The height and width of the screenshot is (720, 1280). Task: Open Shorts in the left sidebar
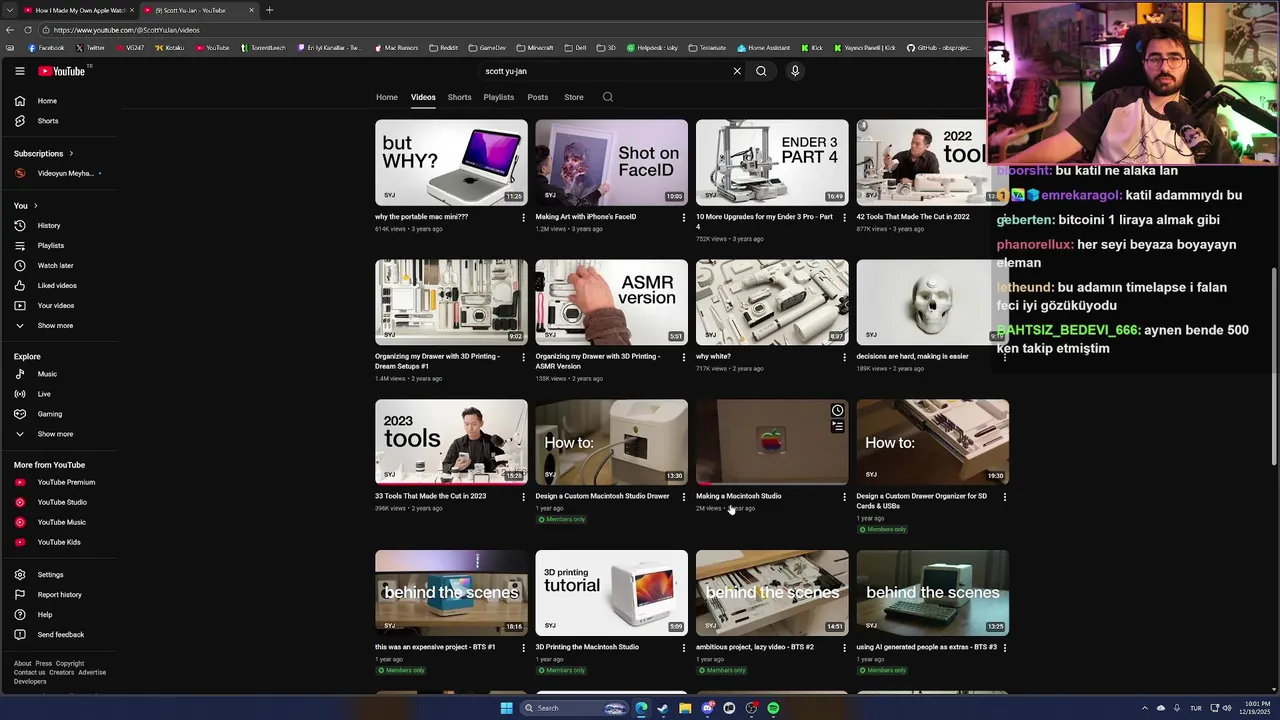[60, 121]
